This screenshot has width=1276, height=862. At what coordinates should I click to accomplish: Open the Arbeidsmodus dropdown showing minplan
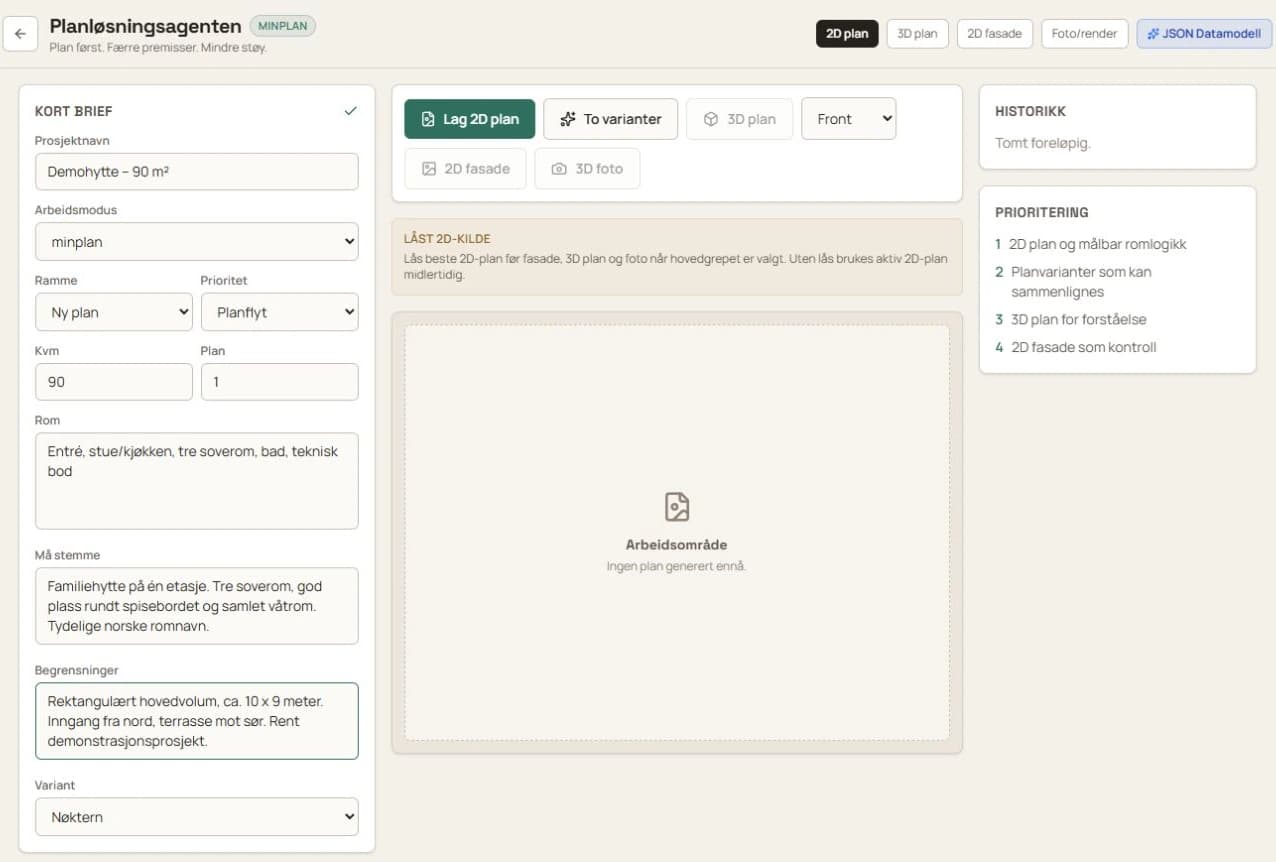coord(197,242)
